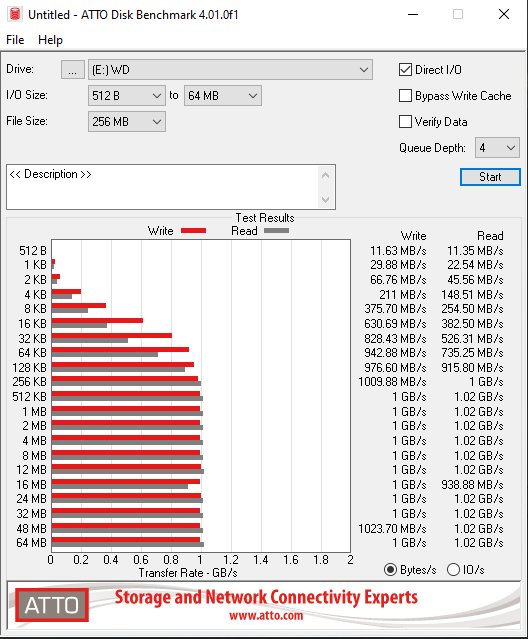Open the 256 MB File Size dropdown

[127, 121]
